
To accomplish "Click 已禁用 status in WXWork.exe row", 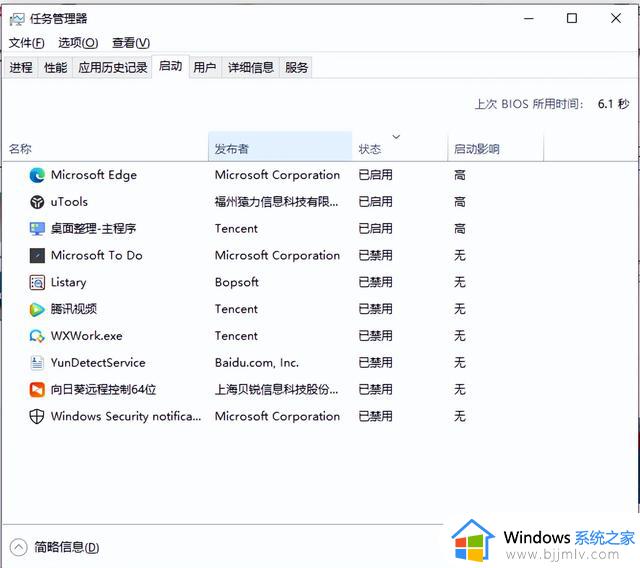I will click(376, 336).
